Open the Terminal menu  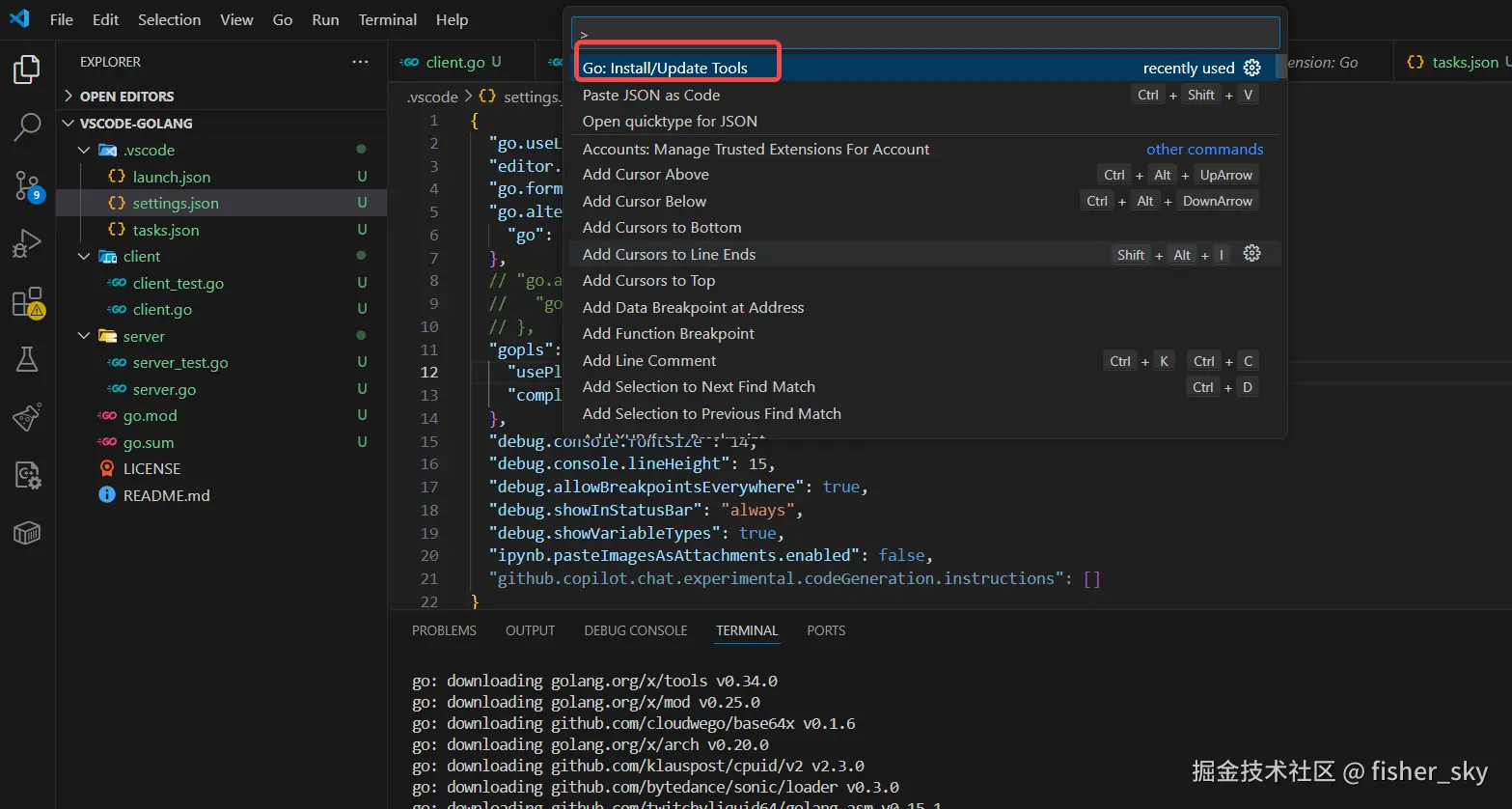[388, 19]
